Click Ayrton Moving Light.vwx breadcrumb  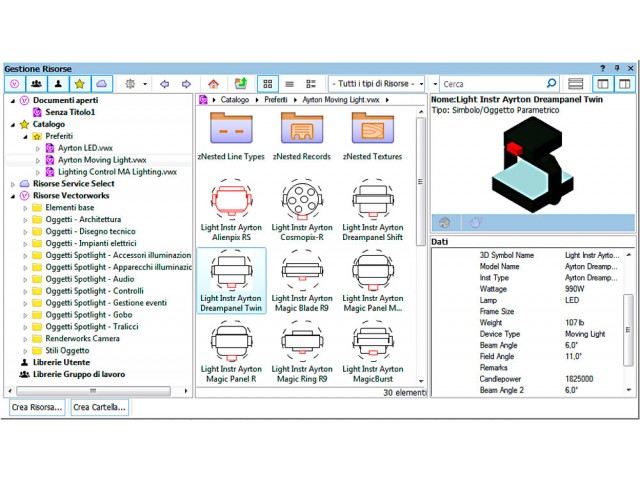341,100
